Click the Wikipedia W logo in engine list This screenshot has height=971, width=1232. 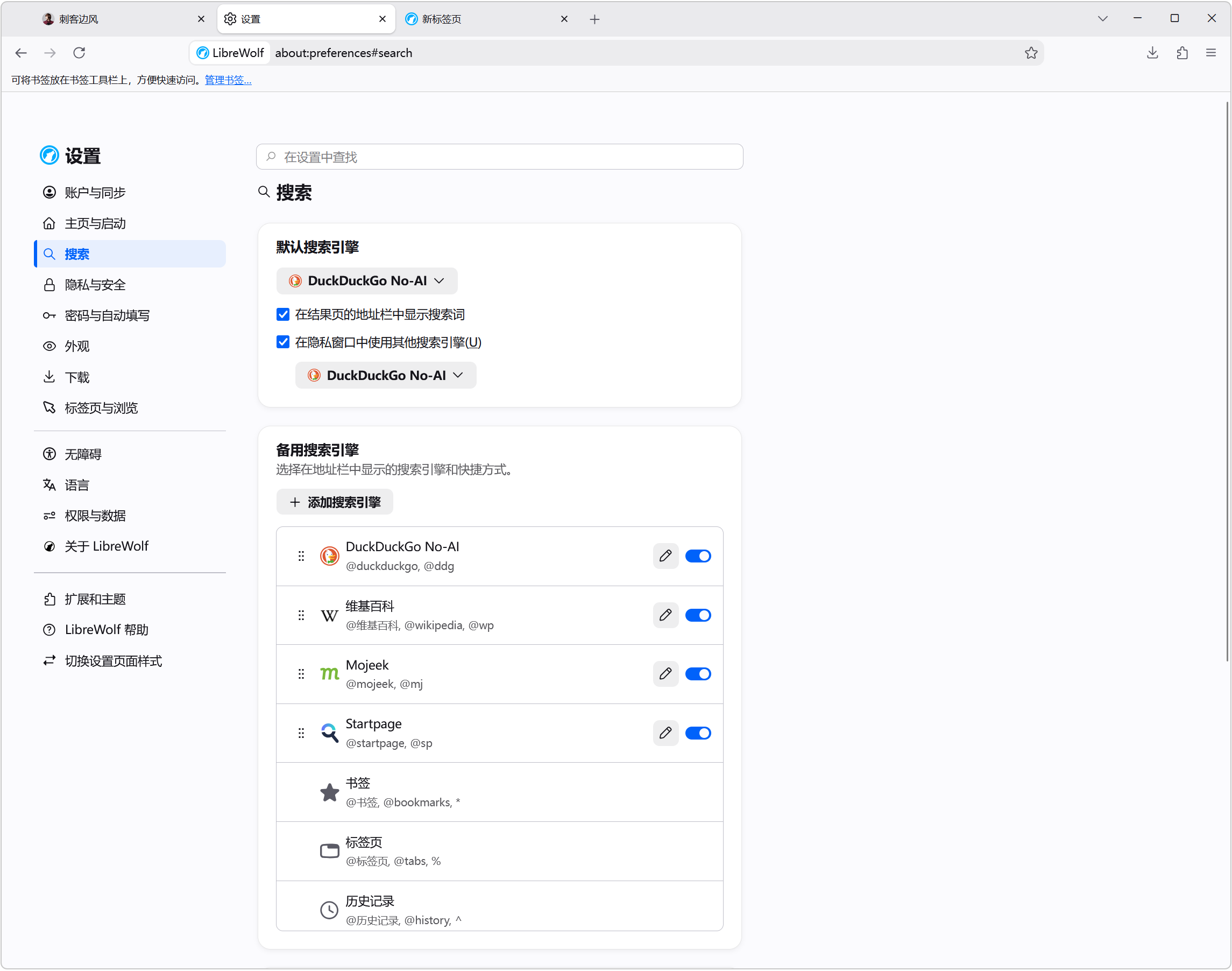coord(330,615)
